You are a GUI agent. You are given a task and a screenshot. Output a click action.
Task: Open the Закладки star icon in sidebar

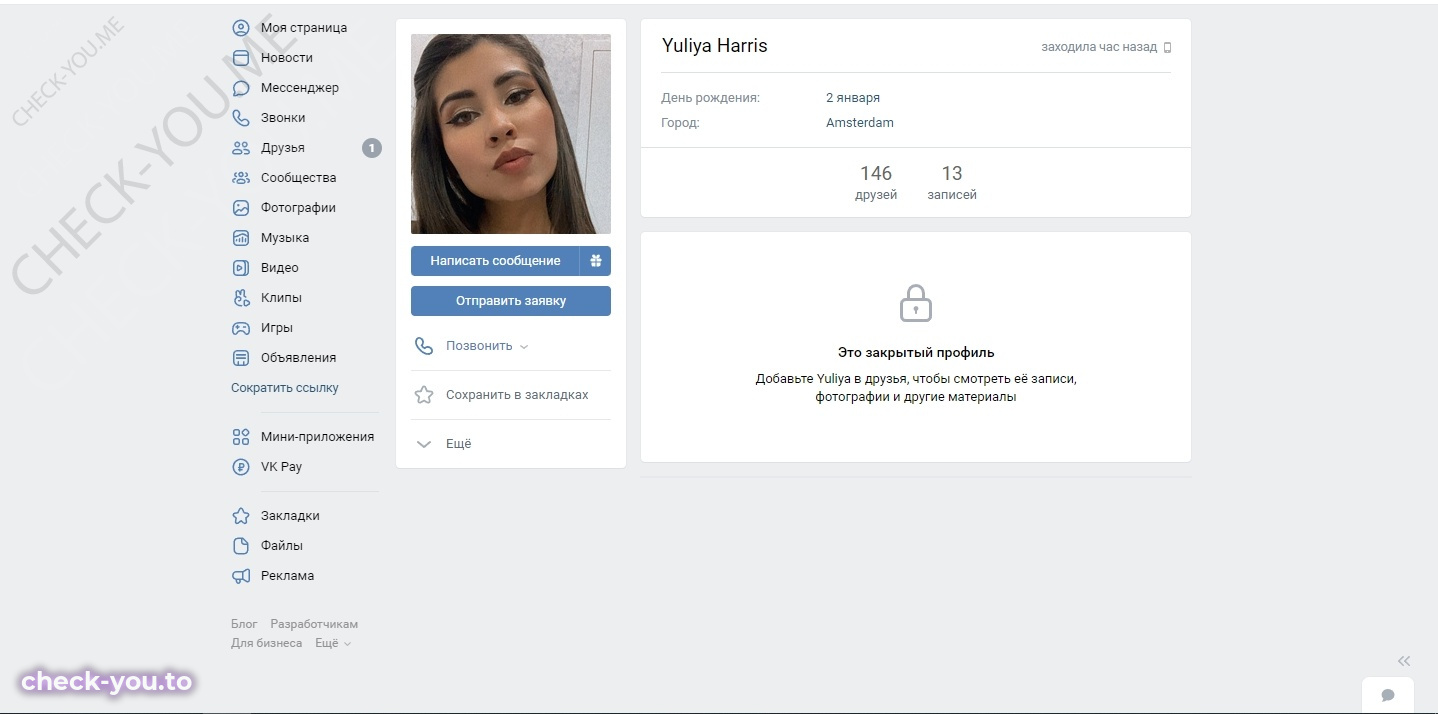pos(241,516)
